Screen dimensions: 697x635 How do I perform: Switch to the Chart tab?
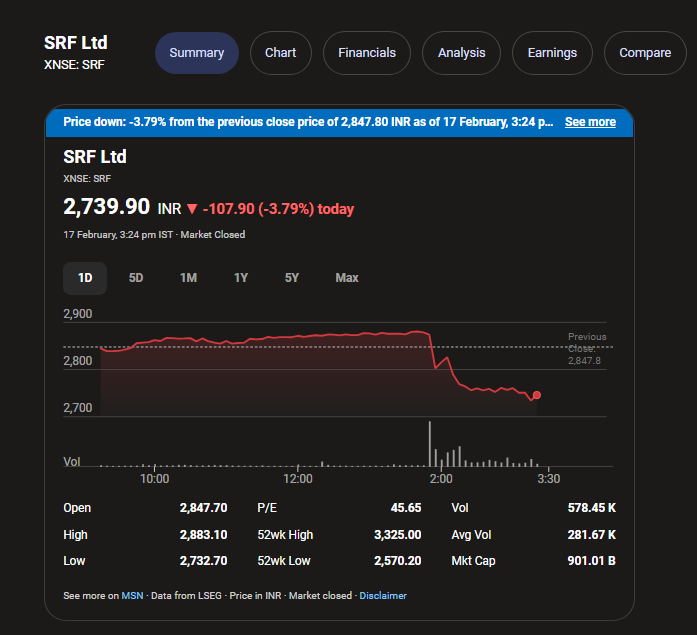280,53
